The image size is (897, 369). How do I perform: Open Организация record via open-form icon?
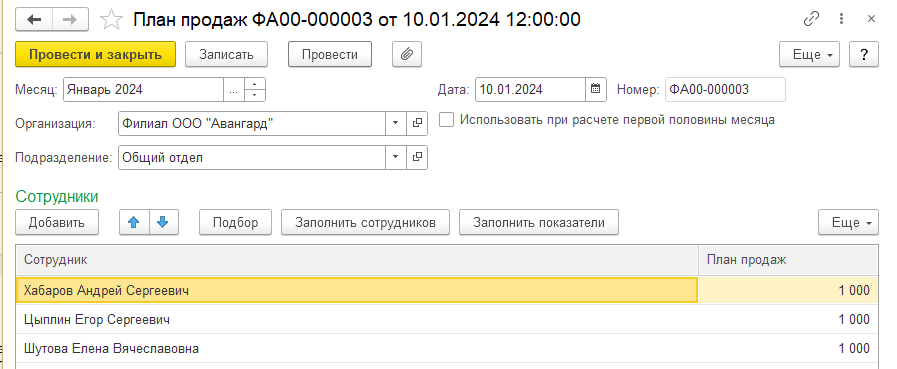(417, 124)
